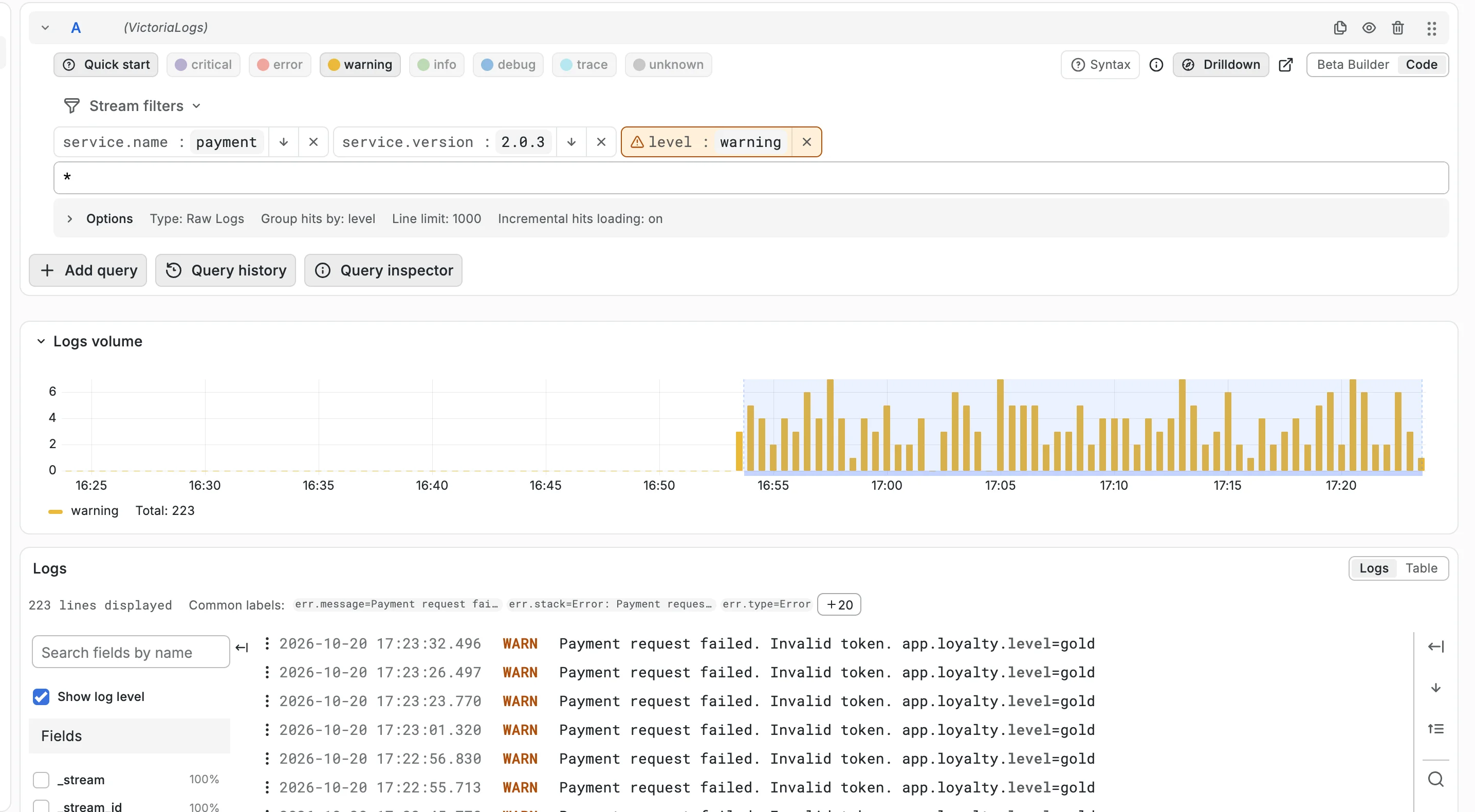Click the funnel icon for Stream filters

(x=71, y=106)
